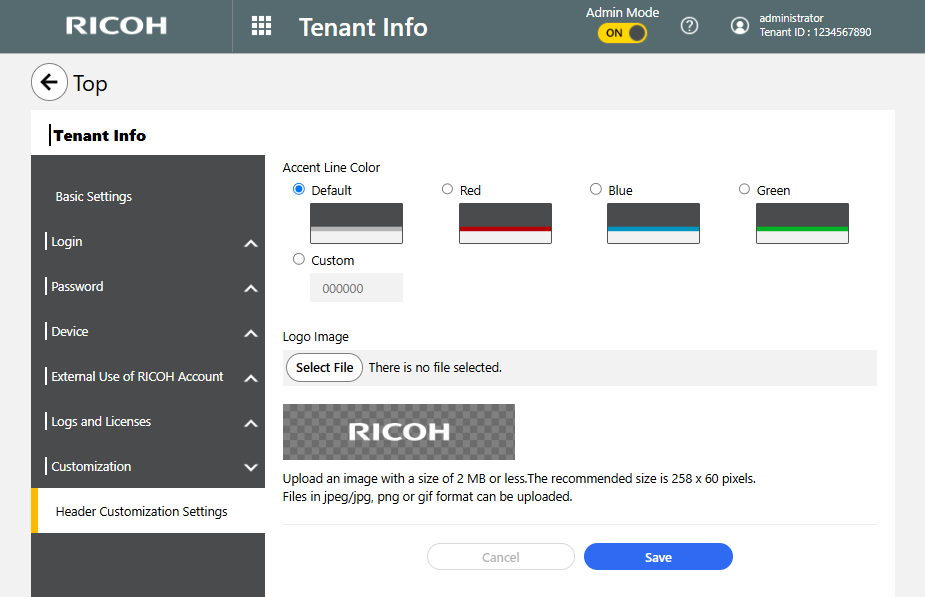Select the Green accent line radio button
This screenshot has height=597, width=925.
click(744, 189)
